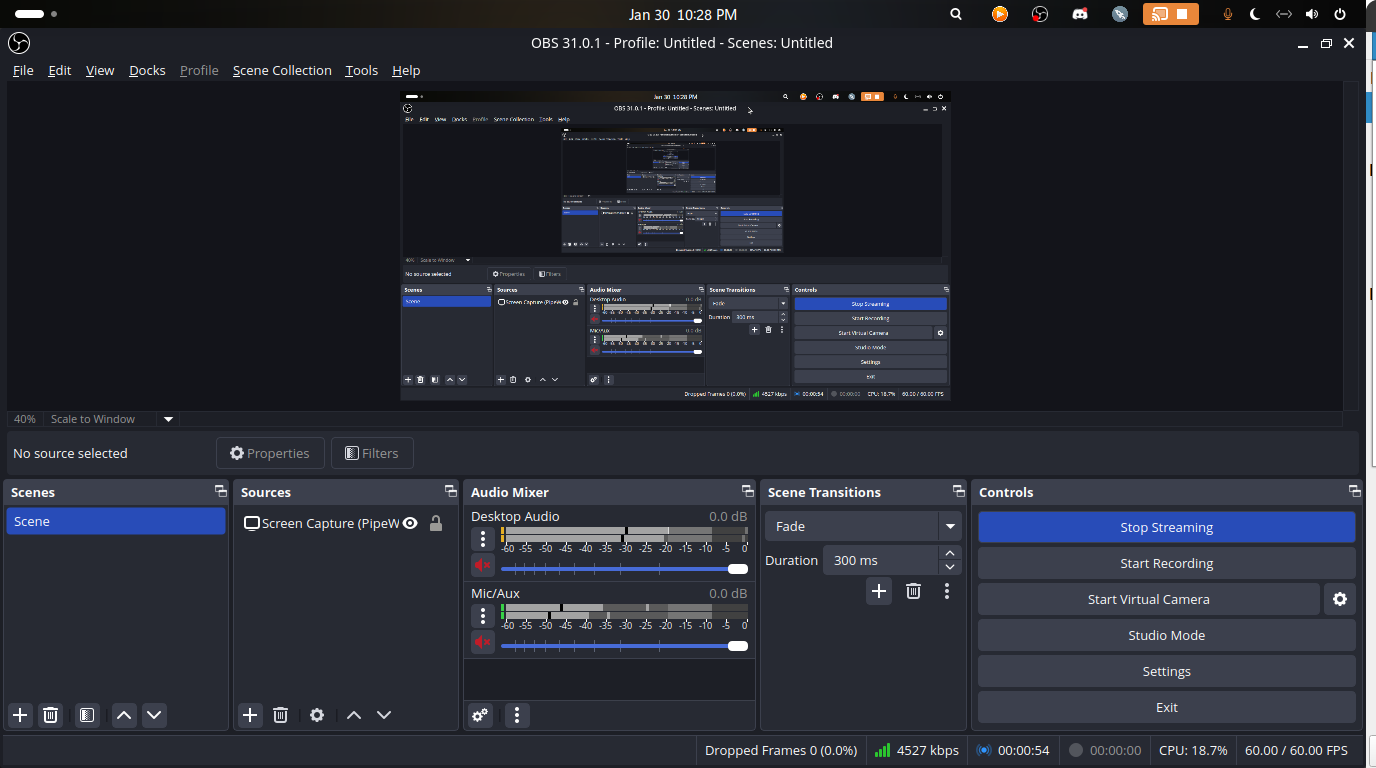Open advanced audio properties gears icon
The image size is (1376, 768).
click(x=479, y=715)
